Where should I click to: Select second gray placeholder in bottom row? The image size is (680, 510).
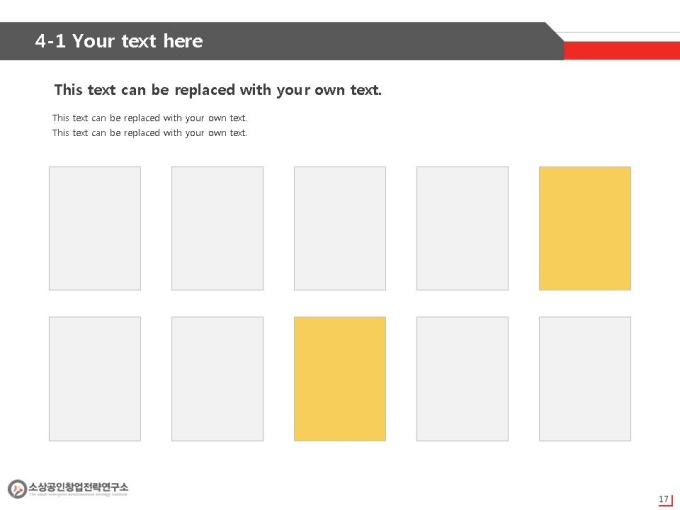(217, 379)
